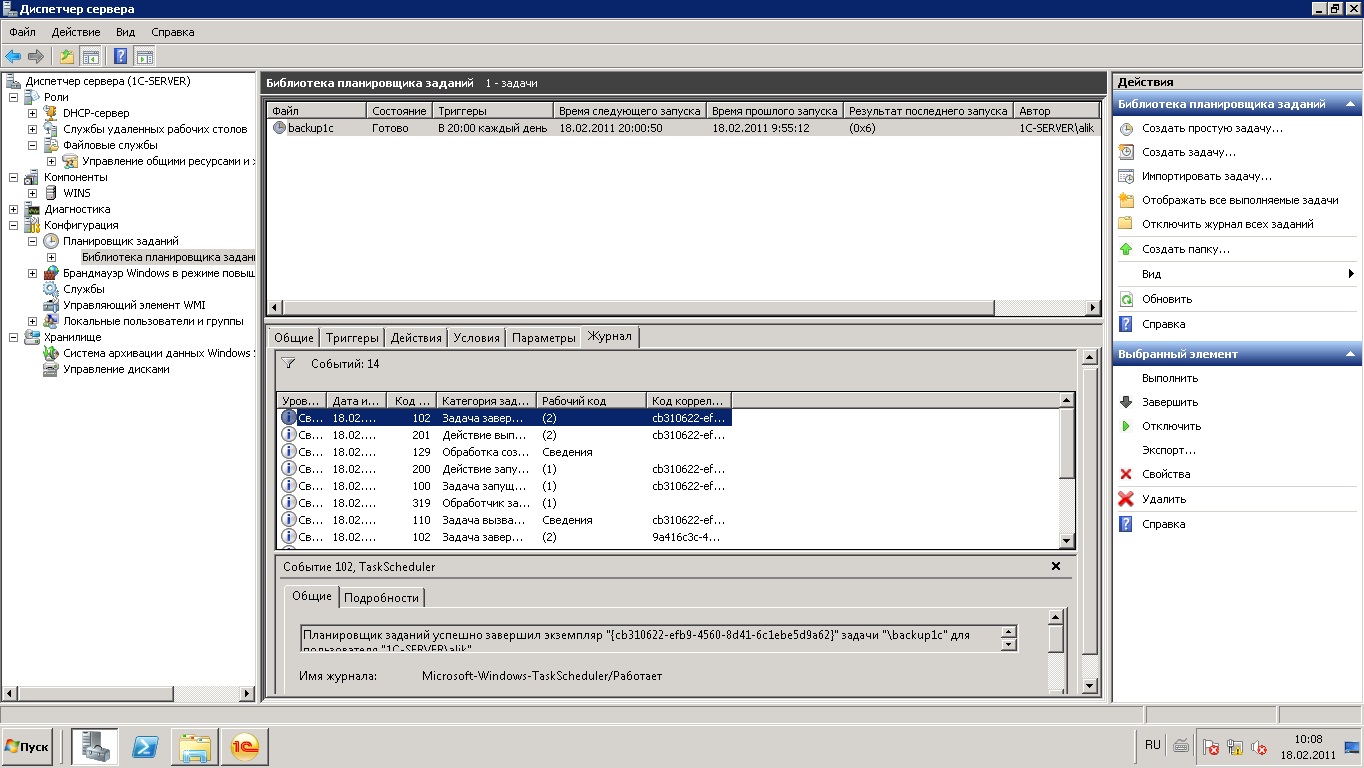The height and width of the screenshot is (768, 1364).
Task: Open the Вид submenu in actions pane
Action: point(1151,274)
